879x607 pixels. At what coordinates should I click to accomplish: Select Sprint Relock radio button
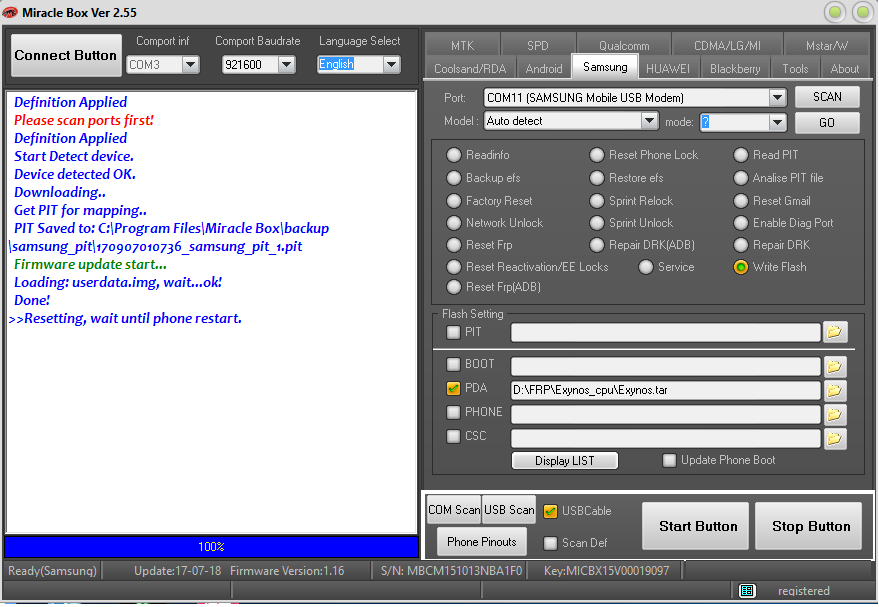(597, 201)
